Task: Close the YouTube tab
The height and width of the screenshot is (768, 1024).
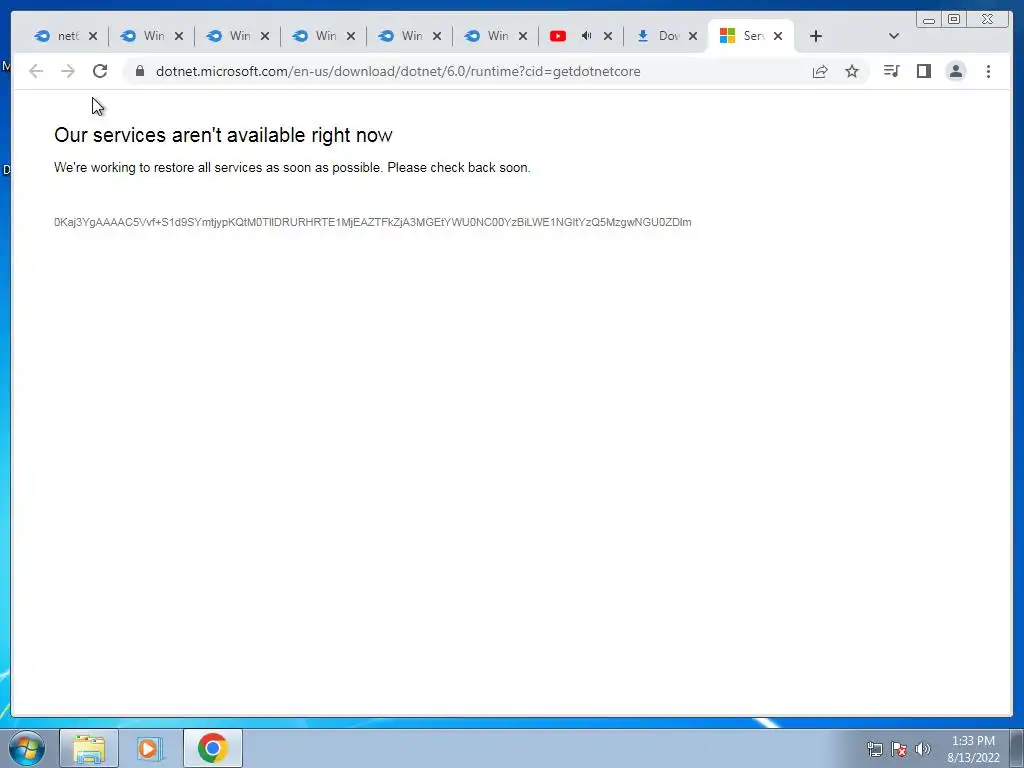Action: 608,36
